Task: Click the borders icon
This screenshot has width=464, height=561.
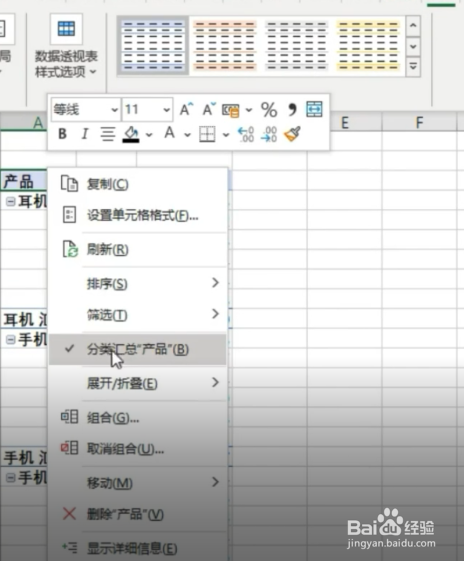Action: tap(207, 135)
